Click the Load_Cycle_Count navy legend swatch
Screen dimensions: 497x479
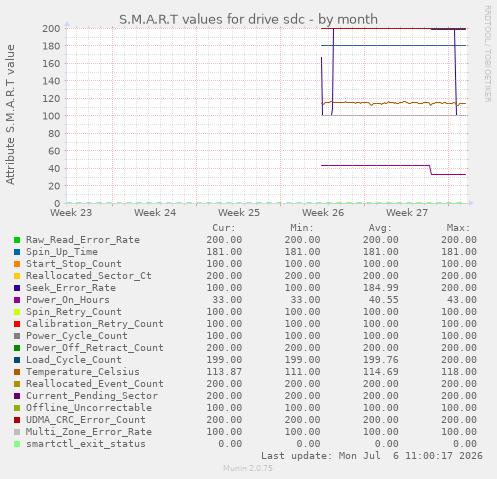pyautogui.click(x=17, y=360)
